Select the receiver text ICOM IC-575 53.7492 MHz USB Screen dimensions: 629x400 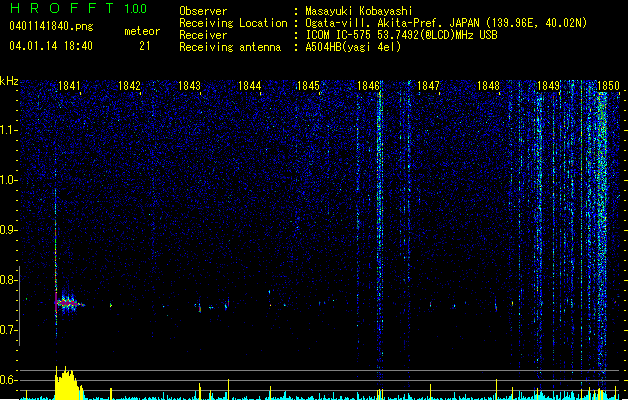coord(402,35)
